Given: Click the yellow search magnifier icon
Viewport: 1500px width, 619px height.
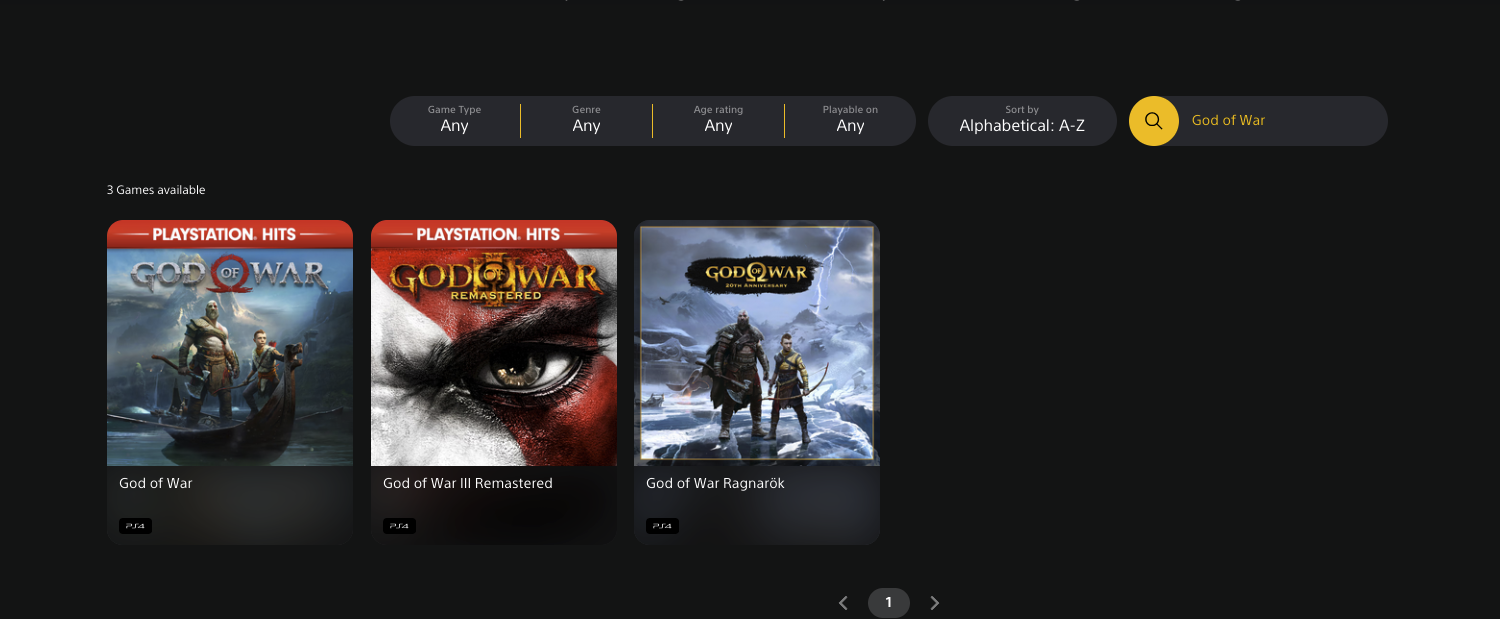Looking at the screenshot, I should pyautogui.click(x=1153, y=121).
